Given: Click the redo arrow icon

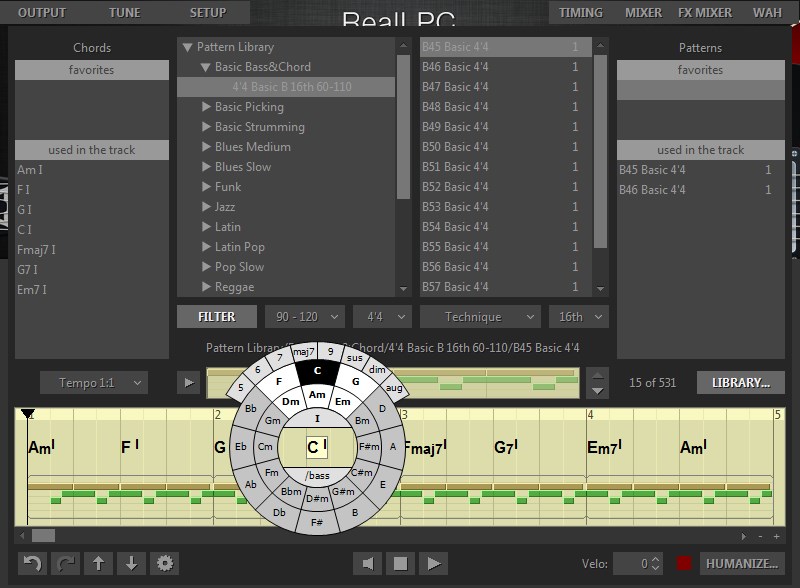Looking at the screenshot, I should coord(65,564).
